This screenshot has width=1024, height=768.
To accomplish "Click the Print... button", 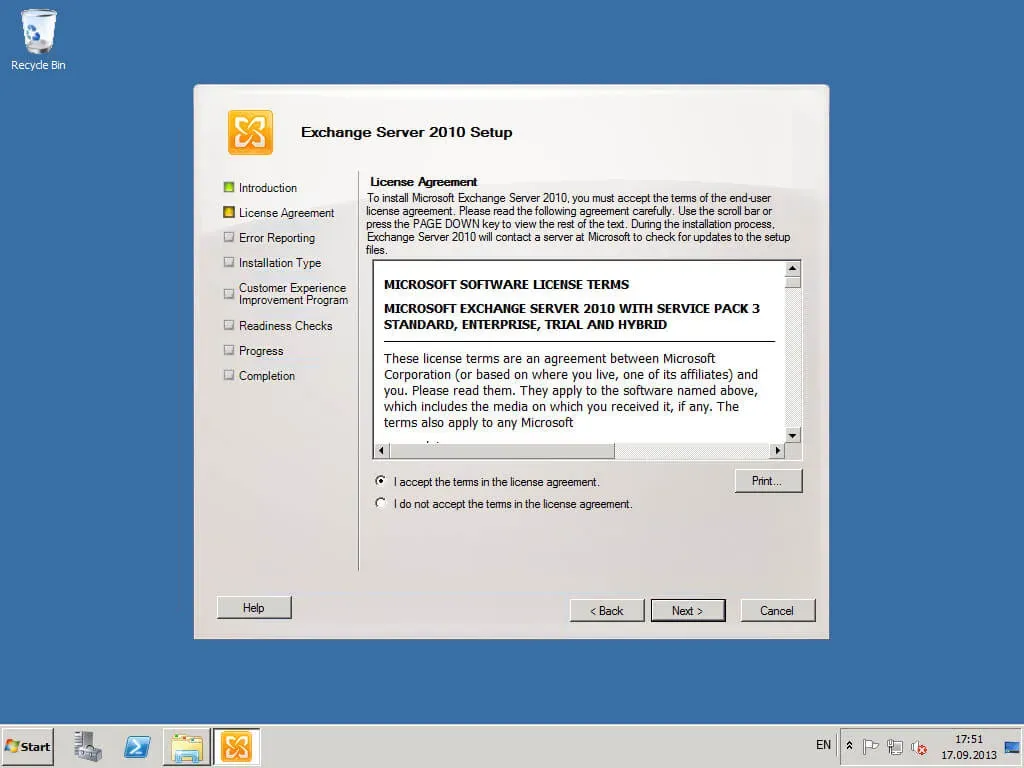I will pyautogui.click(x=768, y=481).
